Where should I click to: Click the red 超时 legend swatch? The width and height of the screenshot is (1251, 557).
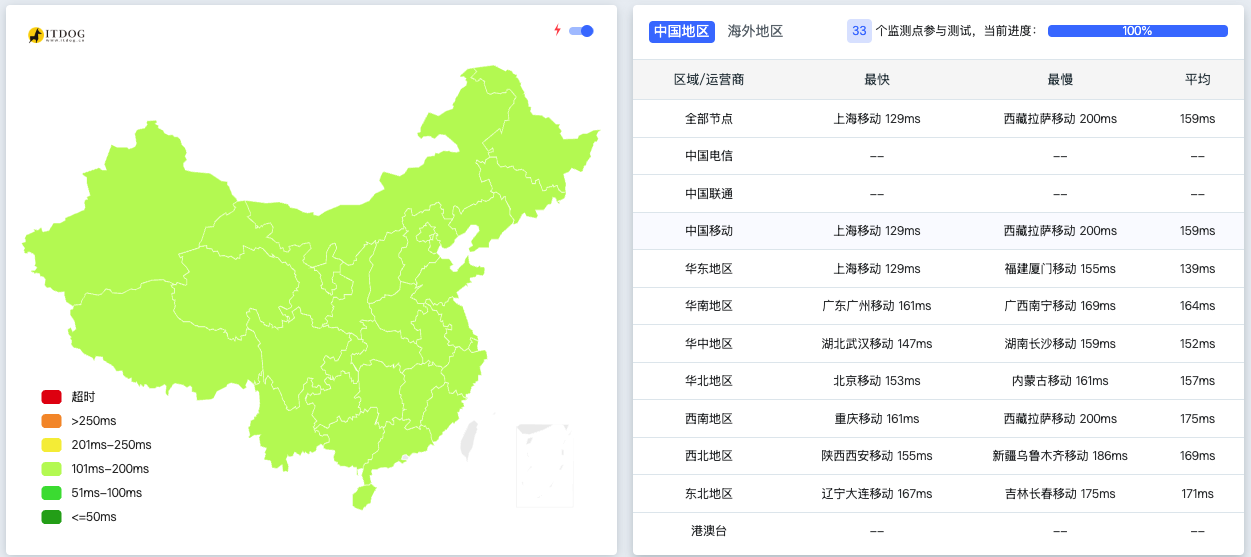(x=51, y=397)
